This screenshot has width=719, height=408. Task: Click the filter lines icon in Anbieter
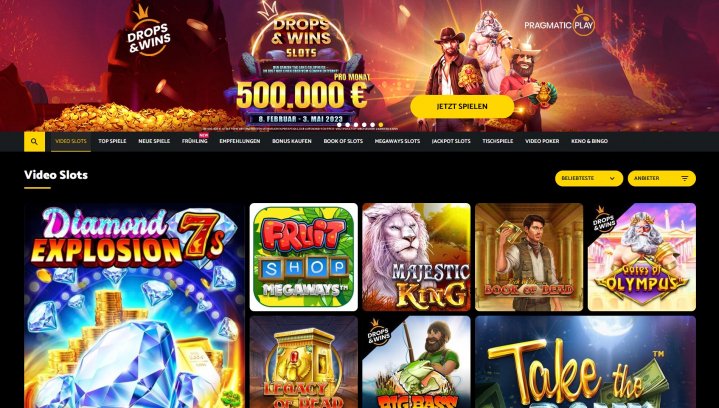[685, 179]
